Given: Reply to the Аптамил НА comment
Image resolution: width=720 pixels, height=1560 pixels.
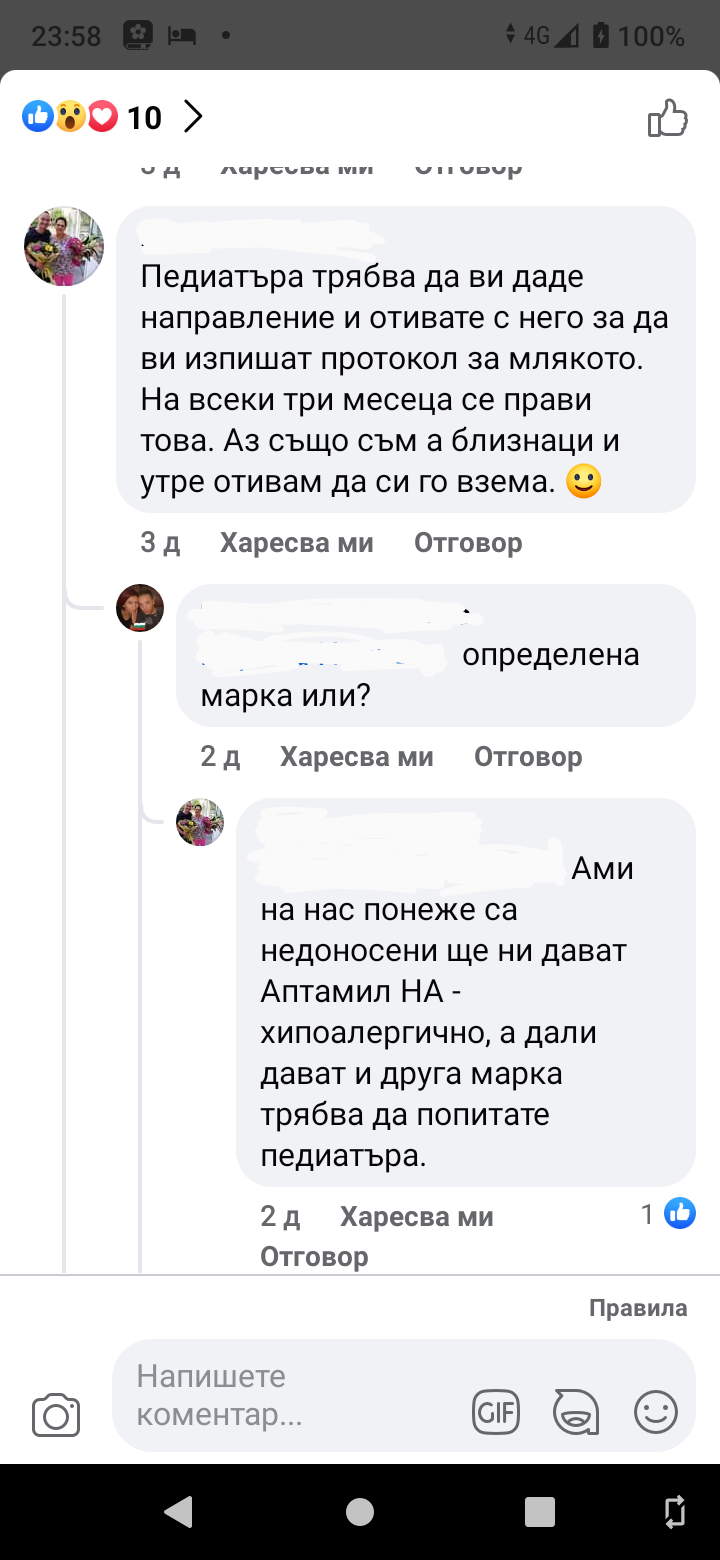Looking at the screenshot, I should (314, 1256).
